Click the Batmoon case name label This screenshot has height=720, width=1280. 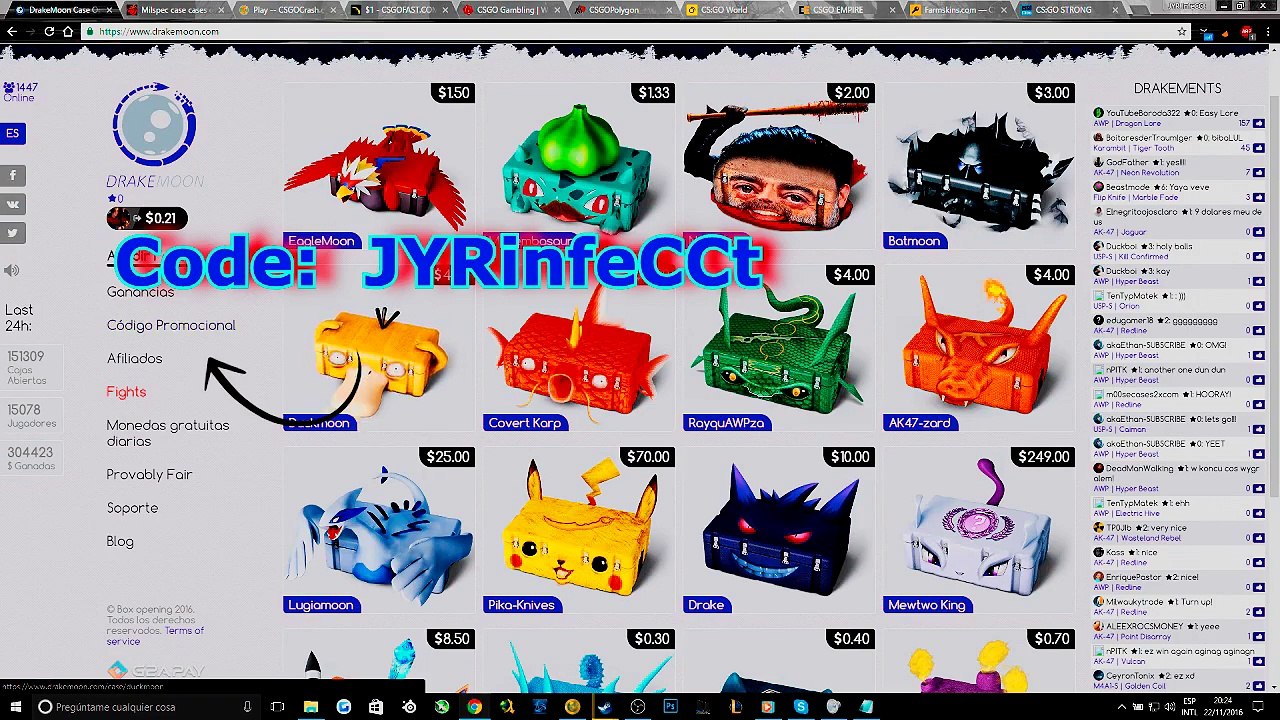(914, 241)
